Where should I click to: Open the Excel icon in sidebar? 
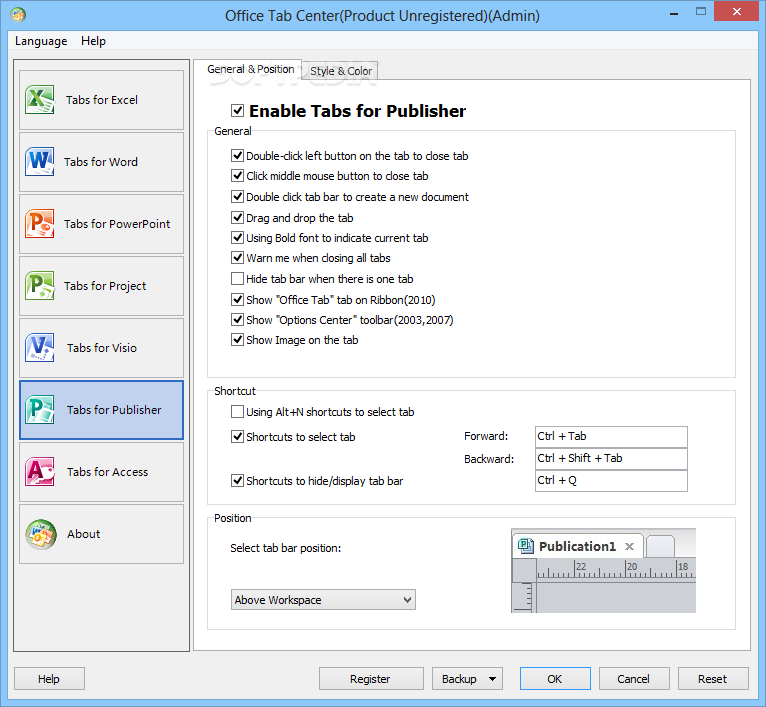(x=40, y=100)
